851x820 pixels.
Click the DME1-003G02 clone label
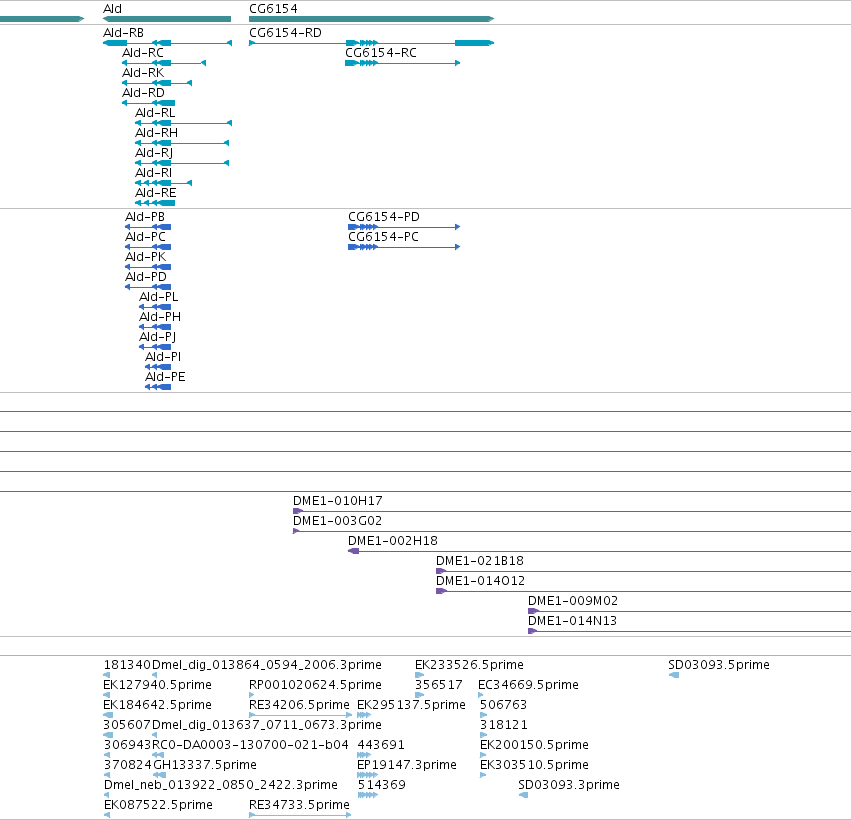(x=338, y=522)
